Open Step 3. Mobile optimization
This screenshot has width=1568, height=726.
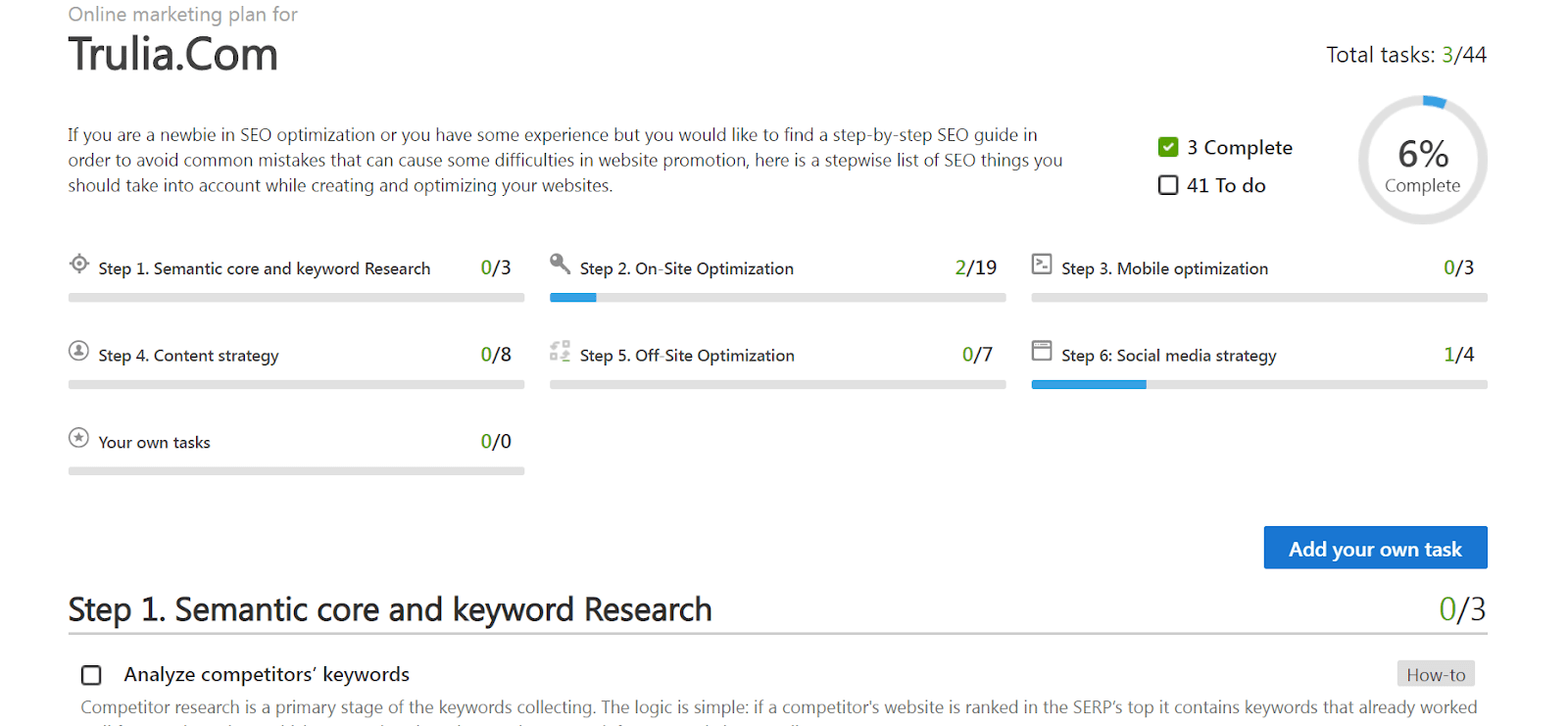pos(1164,268)
